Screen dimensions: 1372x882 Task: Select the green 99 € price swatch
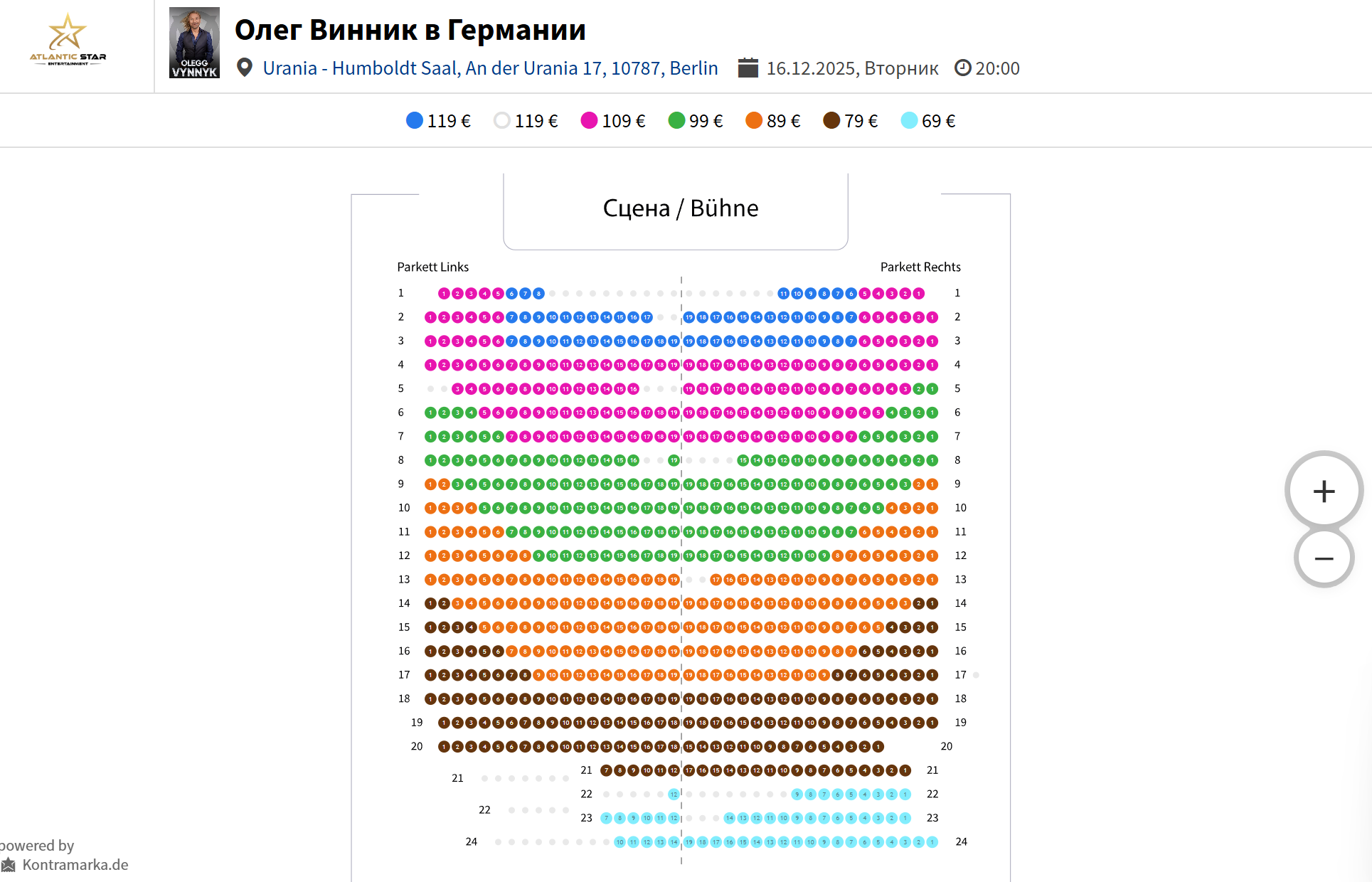coord(676,121)
